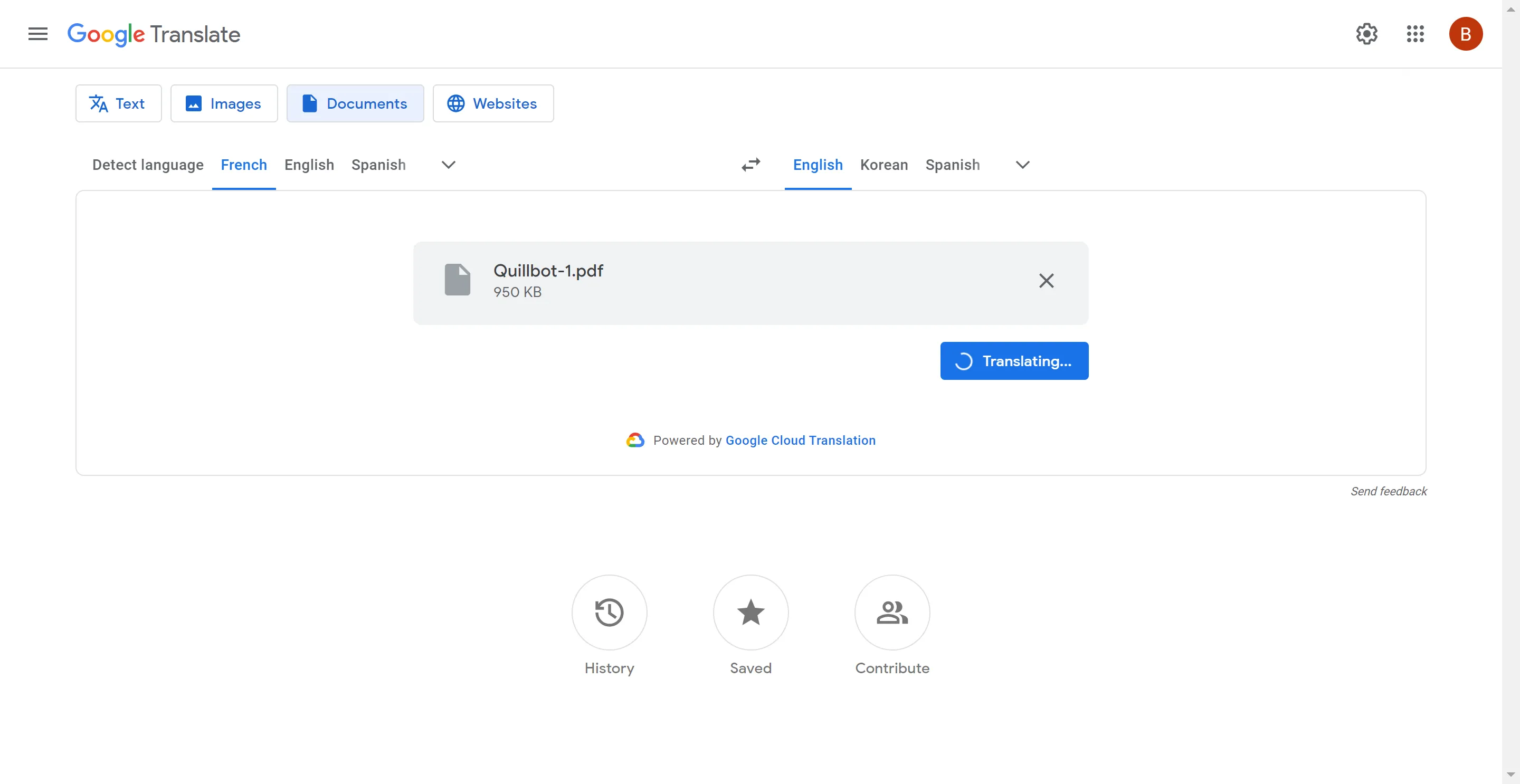This screenshot has height=784, width=1520.
Task: Expand the source language dropdown
Action: (448, 165)
